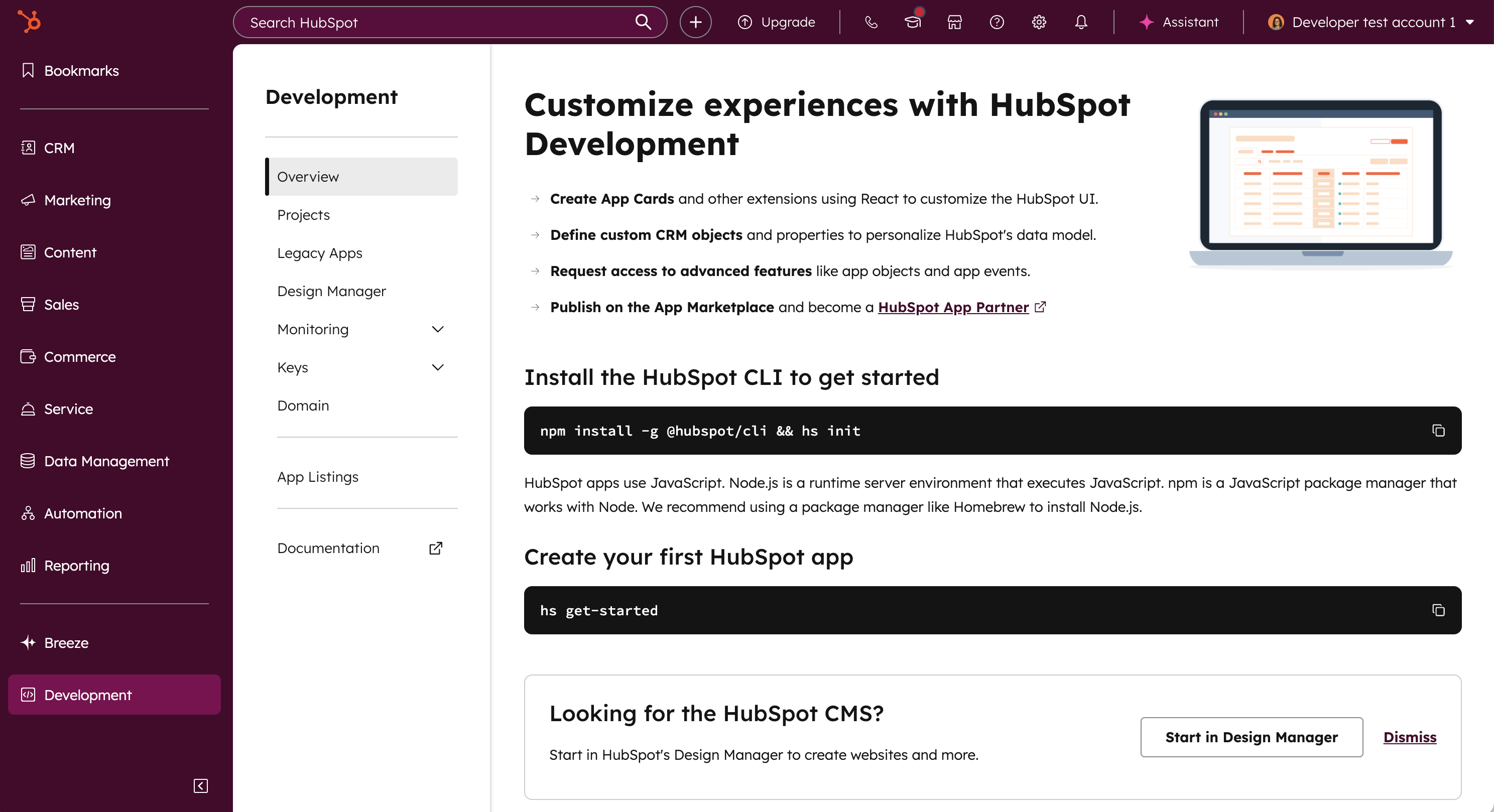Open HubSpot Academy graduation cap icon
Image resolution: width=1494 pixels, height=812 pixels.
pyautogui.click(x=912, y=22)
